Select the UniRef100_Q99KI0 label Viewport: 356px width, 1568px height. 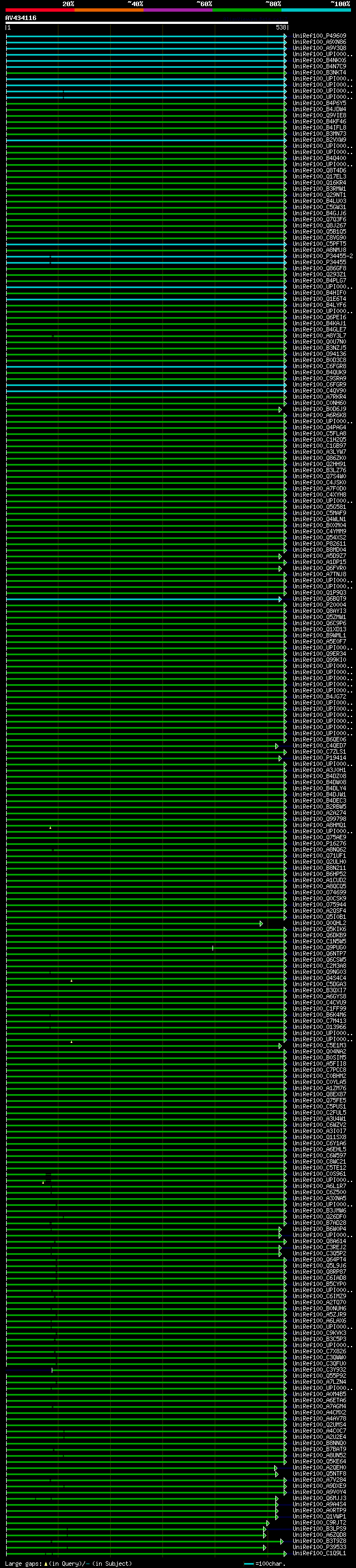(x=319, y=660)
